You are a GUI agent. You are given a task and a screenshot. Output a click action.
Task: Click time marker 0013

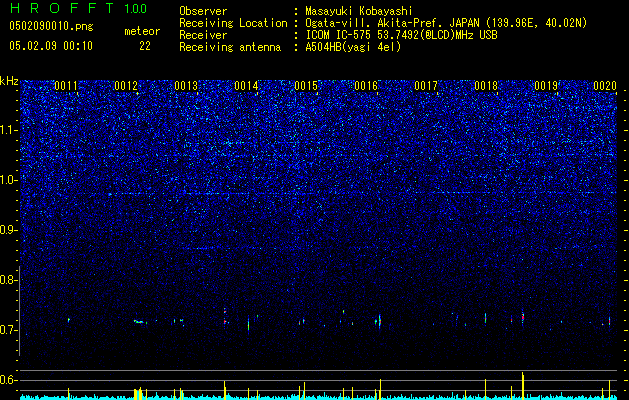186,86
